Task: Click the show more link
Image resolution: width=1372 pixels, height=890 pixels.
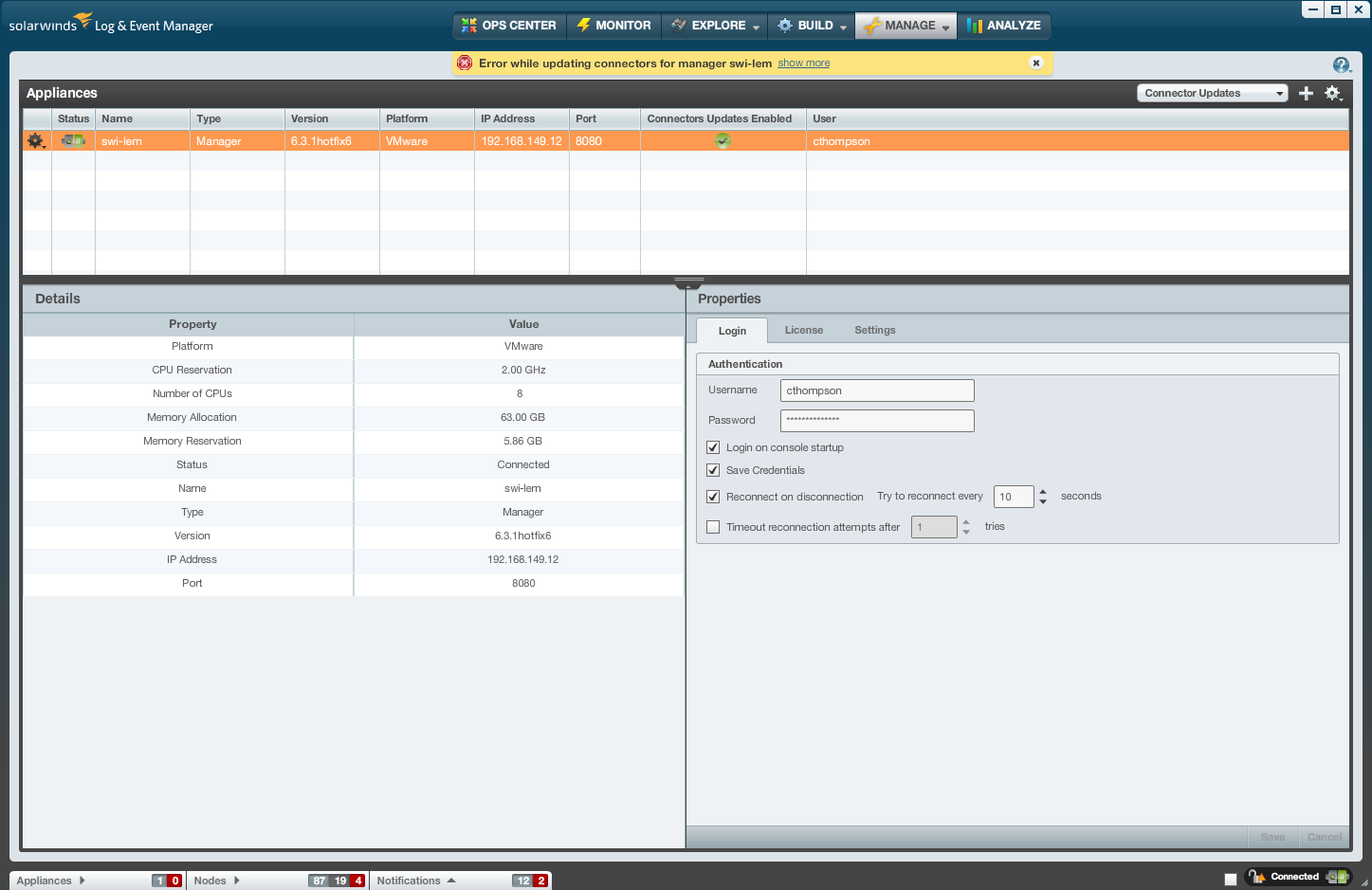Action: click(804, 63)
